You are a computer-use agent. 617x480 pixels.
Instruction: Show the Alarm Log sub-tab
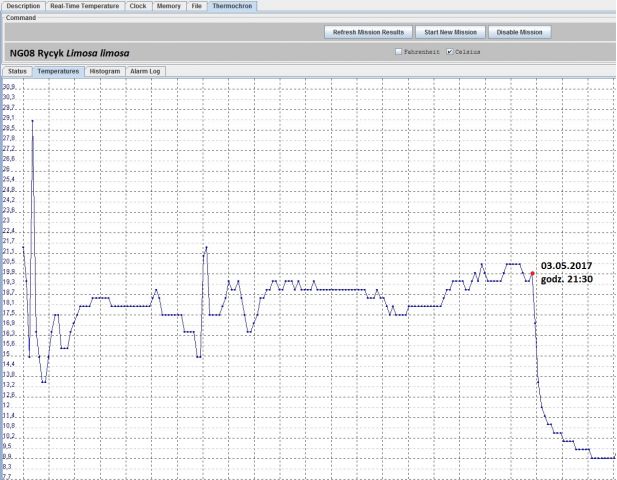coord(148,72)
